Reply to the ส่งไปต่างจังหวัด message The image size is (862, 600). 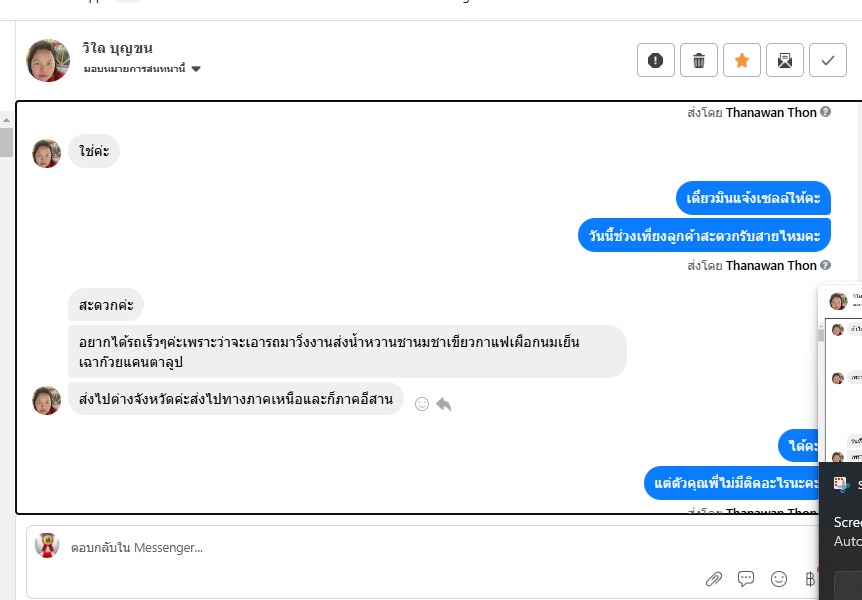pyautogui.click(x=444, y=403)
